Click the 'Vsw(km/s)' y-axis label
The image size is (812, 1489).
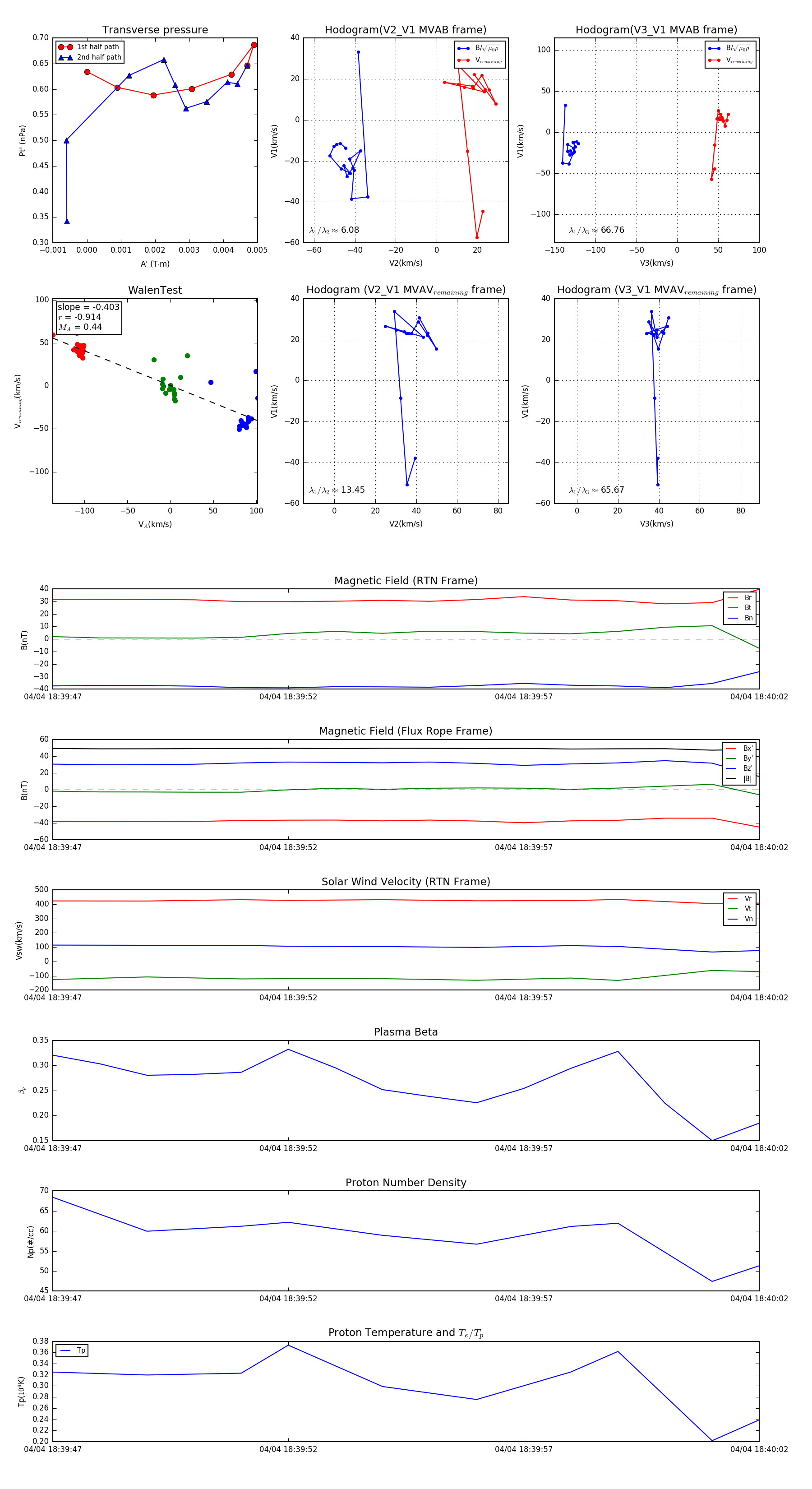[19, 940]
